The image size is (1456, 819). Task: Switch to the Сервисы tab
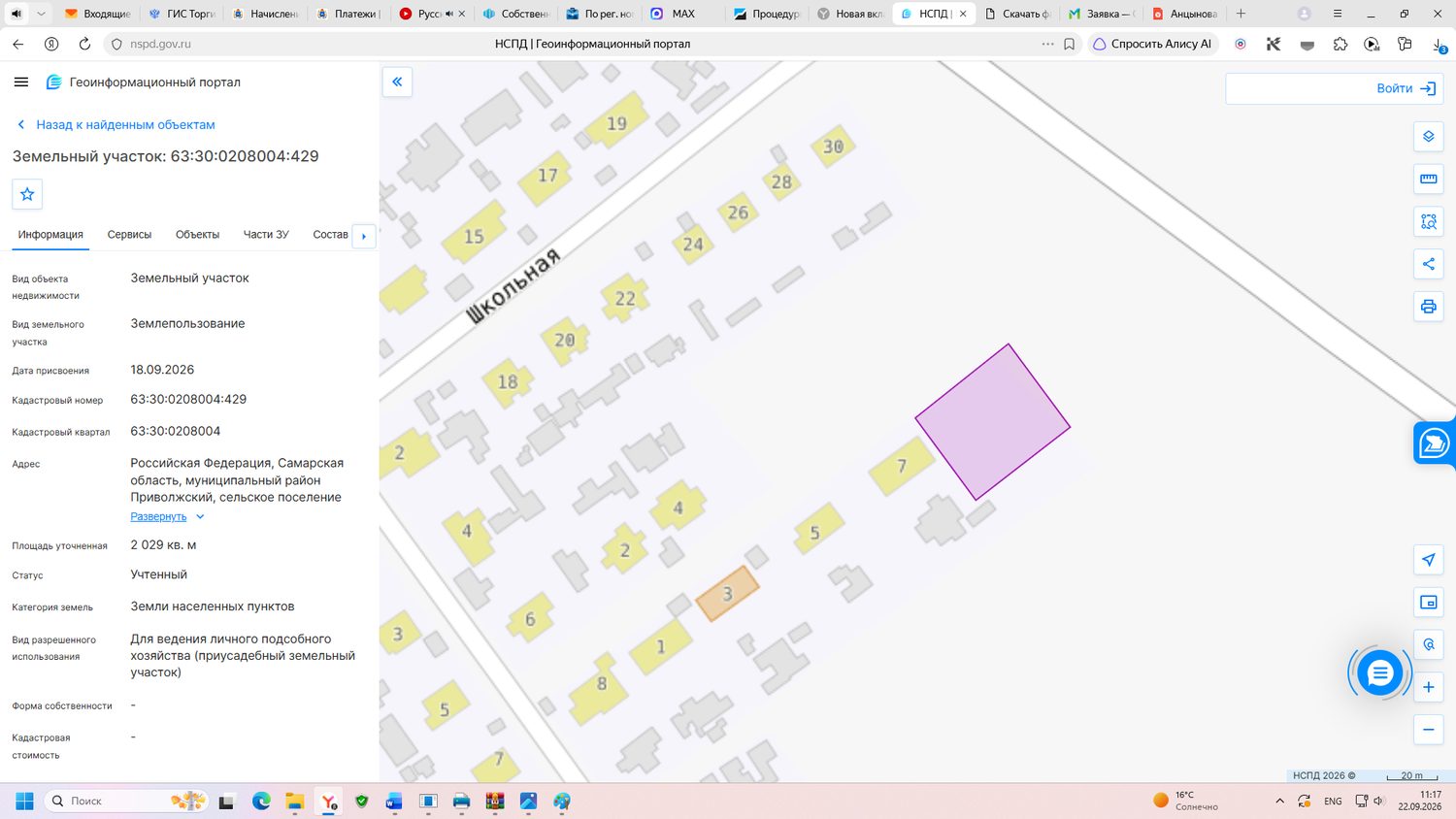[129, 235]
